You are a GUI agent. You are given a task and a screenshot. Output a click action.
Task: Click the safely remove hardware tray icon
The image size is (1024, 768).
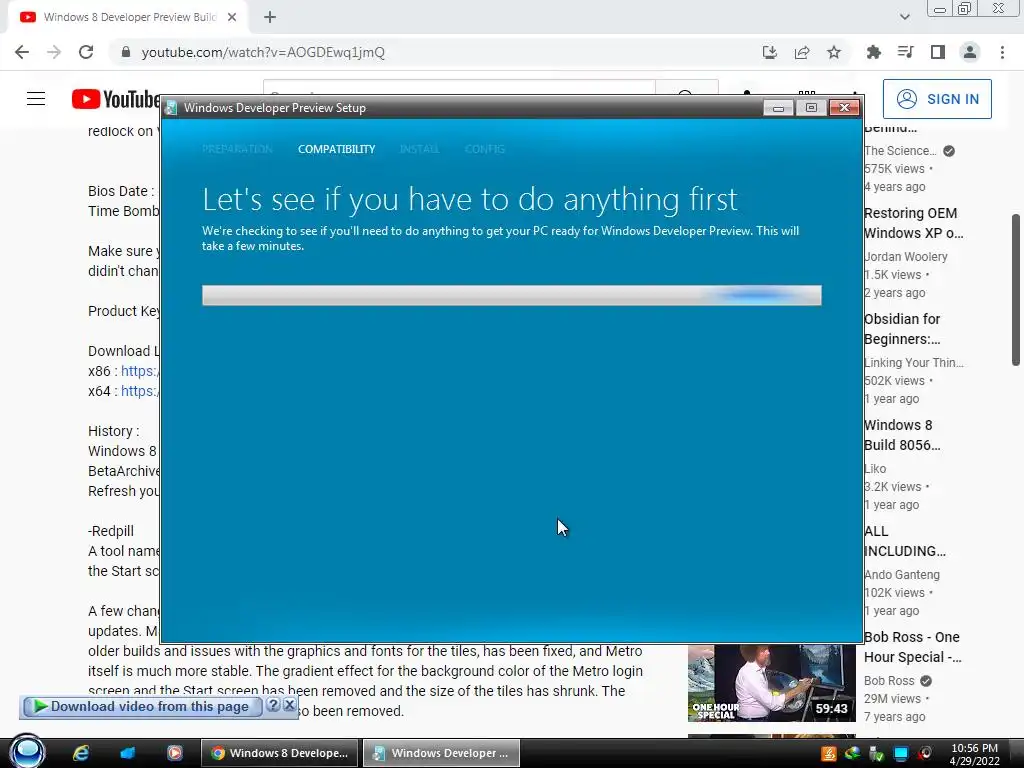(x=876, y=754)
